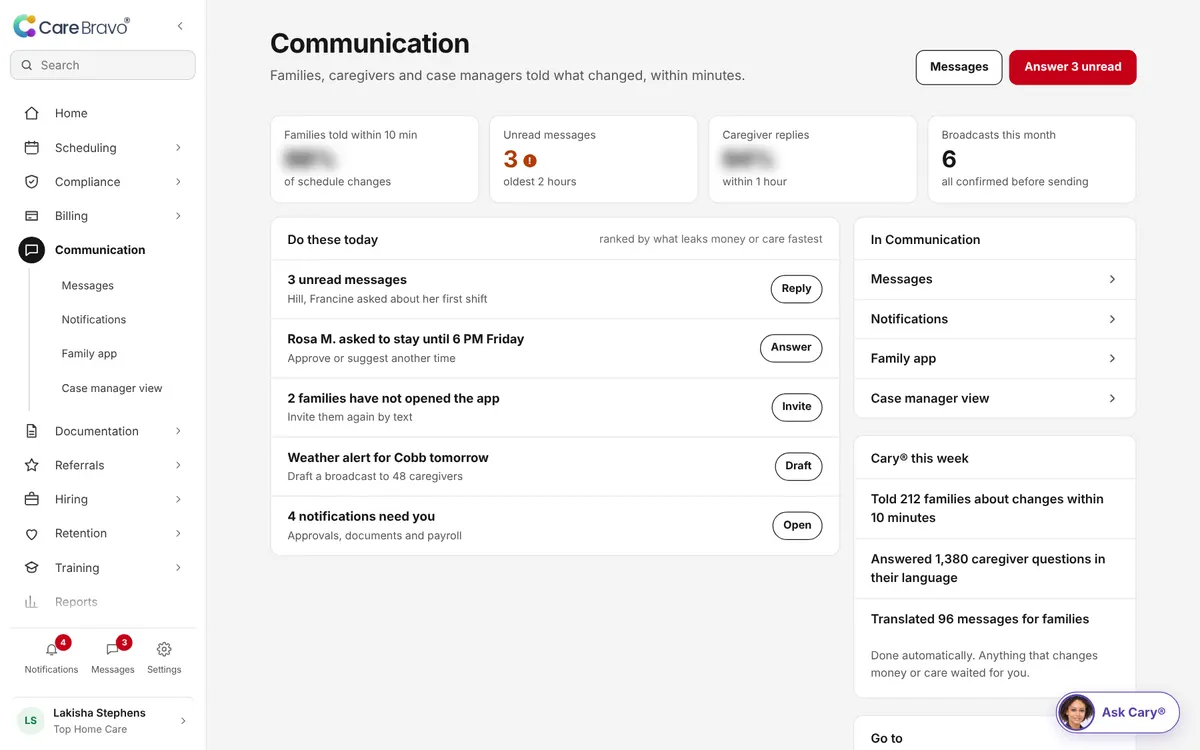Click Open for 4 notifications
This screenshot has height=750, width=1200.
(797, 525)
